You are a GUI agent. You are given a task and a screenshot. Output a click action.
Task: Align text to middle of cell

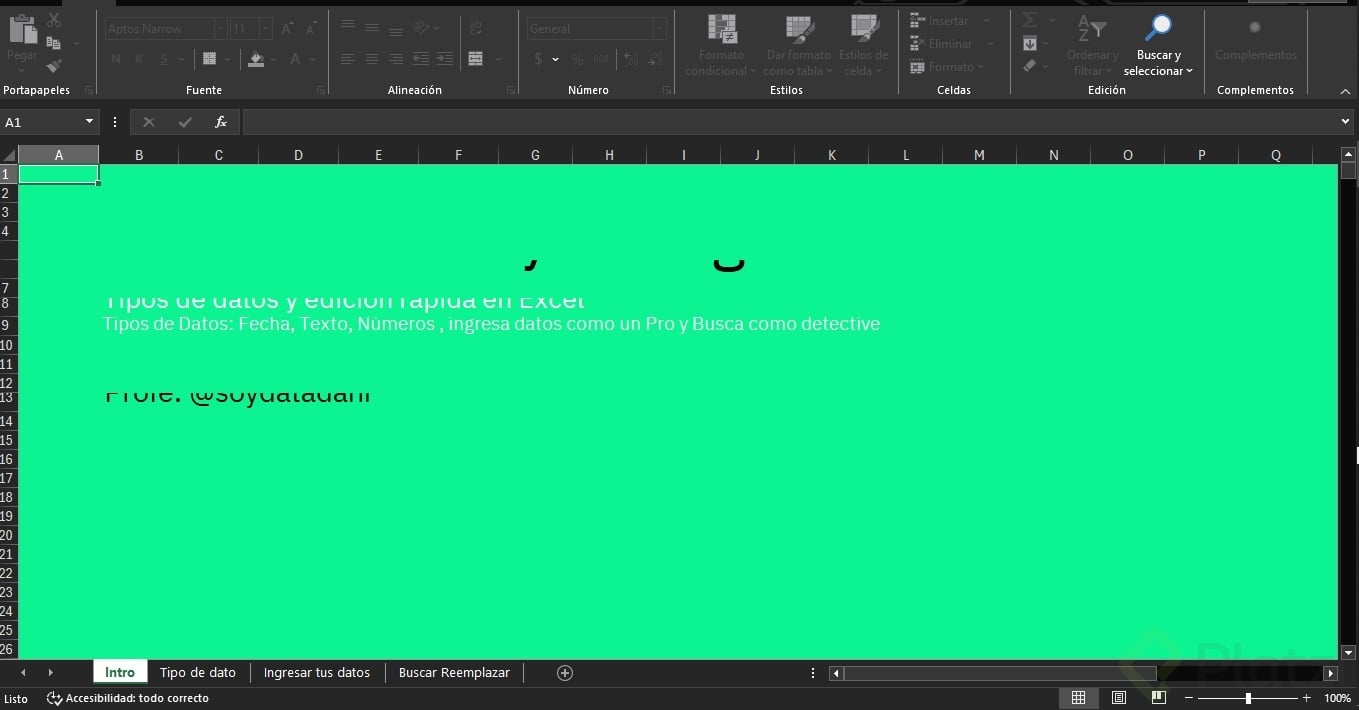(x=372, y=27)
